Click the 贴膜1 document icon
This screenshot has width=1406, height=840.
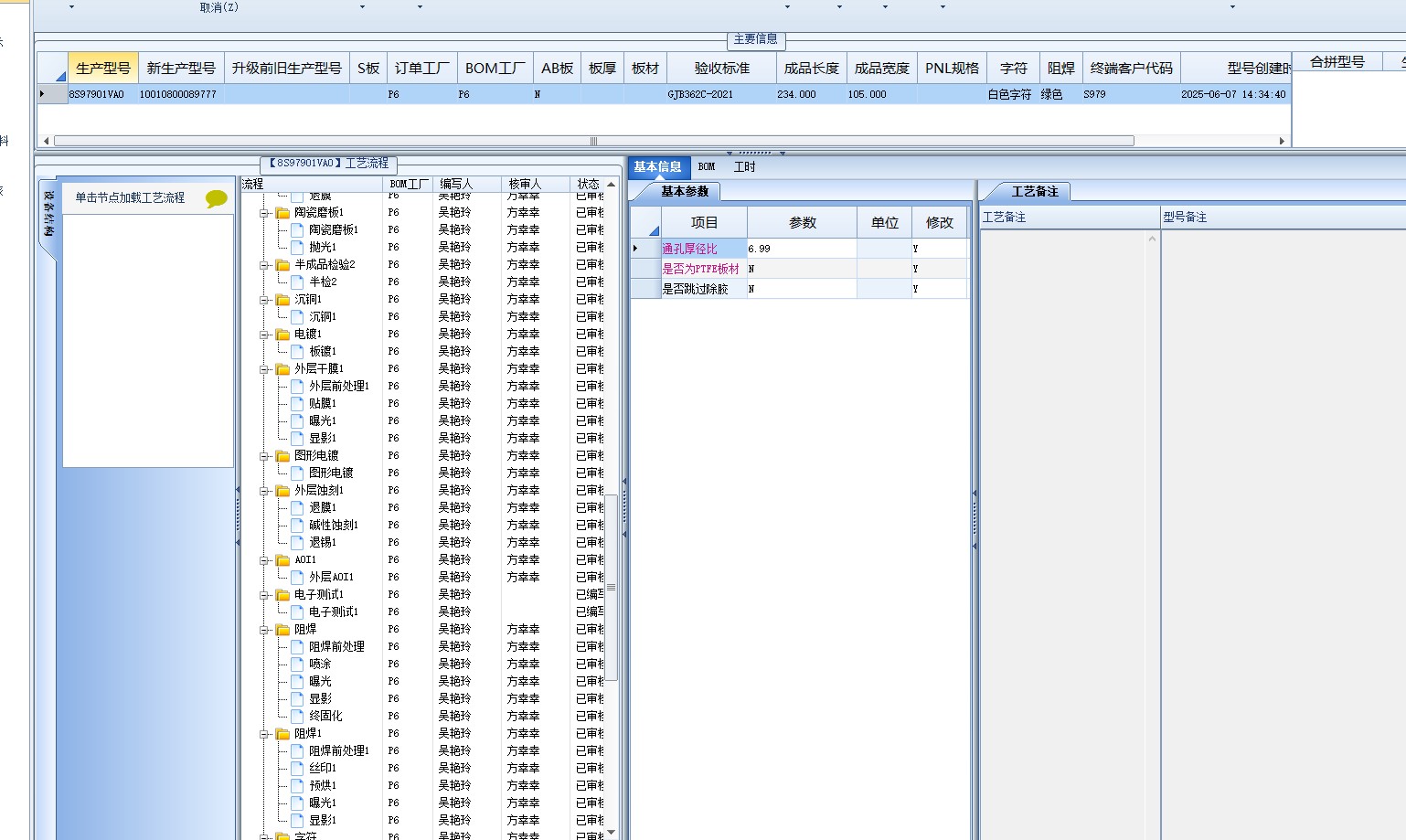click(x=297, y=404)
